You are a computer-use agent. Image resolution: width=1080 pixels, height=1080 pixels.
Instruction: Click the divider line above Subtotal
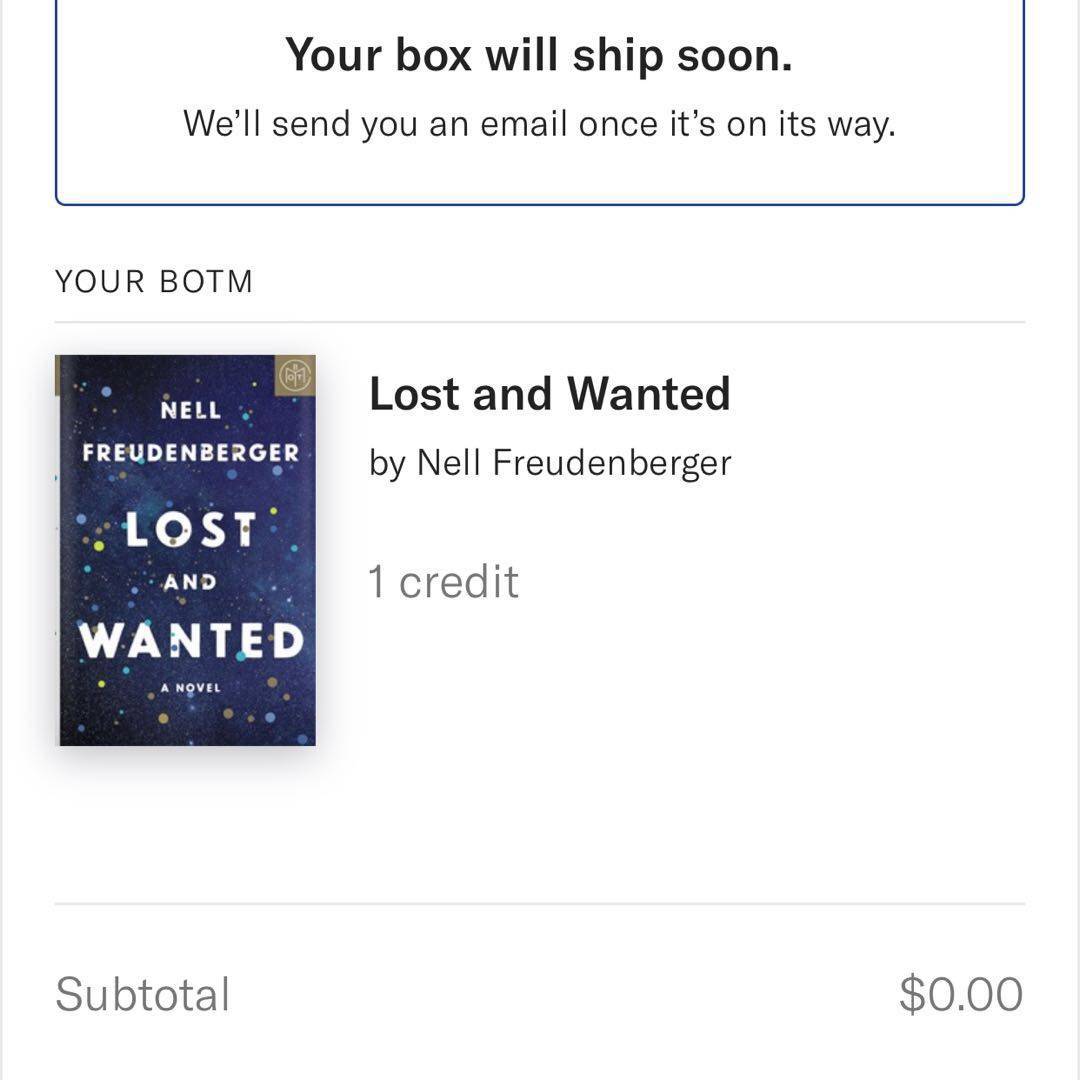pyautogui.click(x=540, y=904)
